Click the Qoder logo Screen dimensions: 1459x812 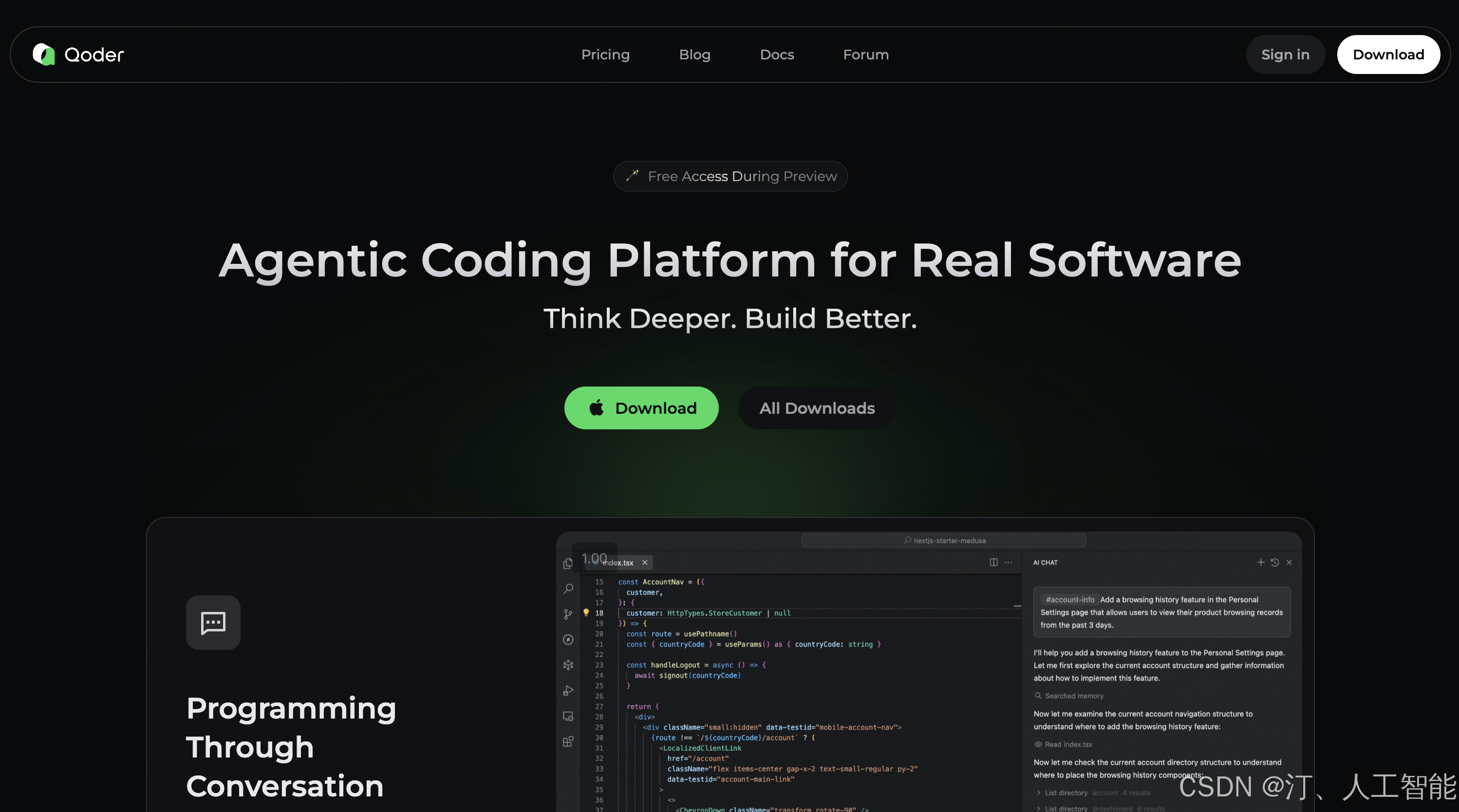tap(77, 55)
